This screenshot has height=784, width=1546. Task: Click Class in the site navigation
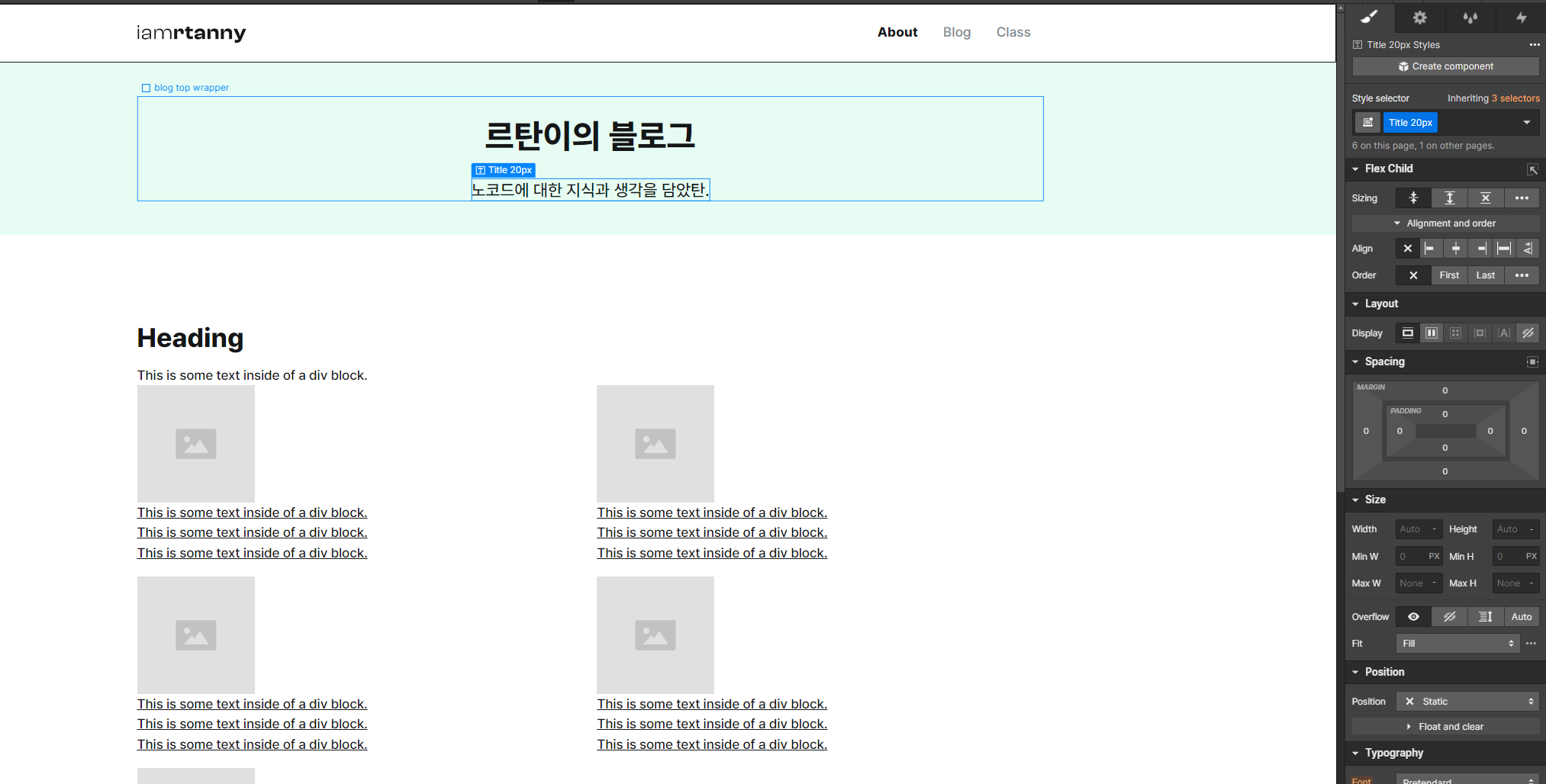click(x=1013, y=32)
